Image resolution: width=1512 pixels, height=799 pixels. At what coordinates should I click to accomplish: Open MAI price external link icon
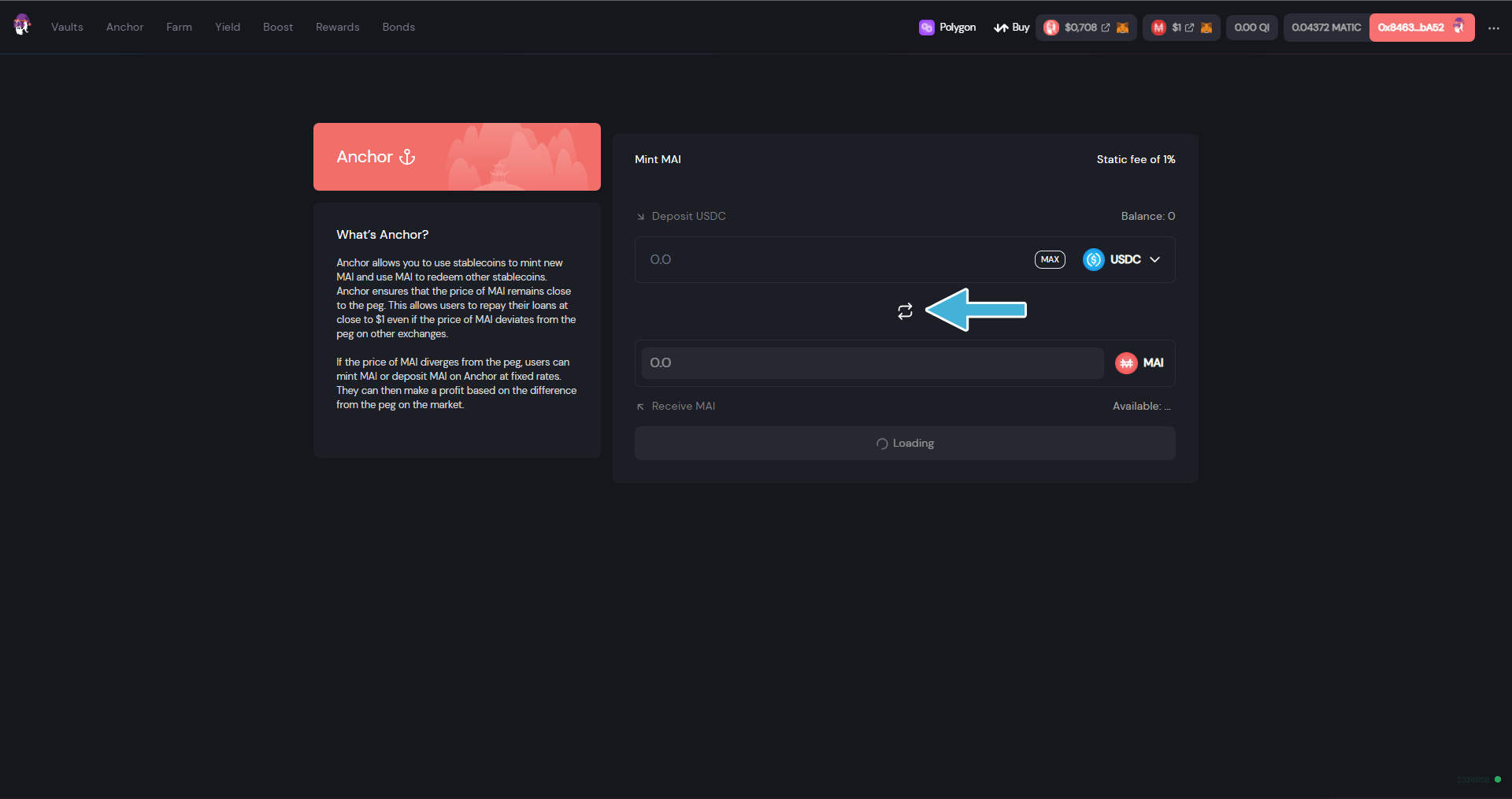[x=1189, y=28]
